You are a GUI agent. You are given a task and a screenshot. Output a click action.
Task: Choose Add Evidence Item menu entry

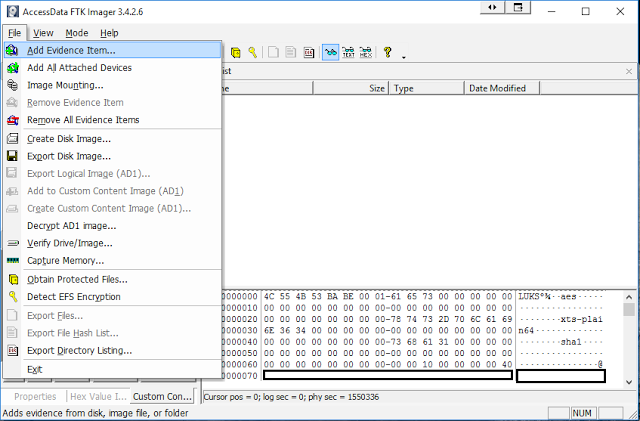coord(113,50)
